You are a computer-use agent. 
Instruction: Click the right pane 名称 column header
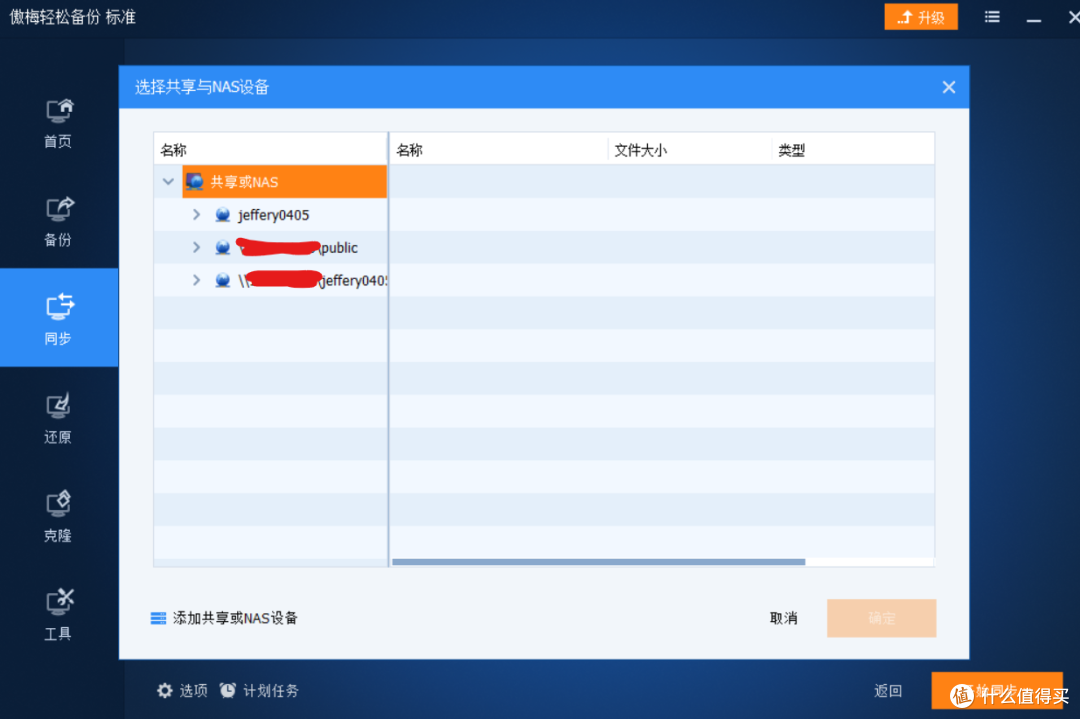click(x=499, y=149)
